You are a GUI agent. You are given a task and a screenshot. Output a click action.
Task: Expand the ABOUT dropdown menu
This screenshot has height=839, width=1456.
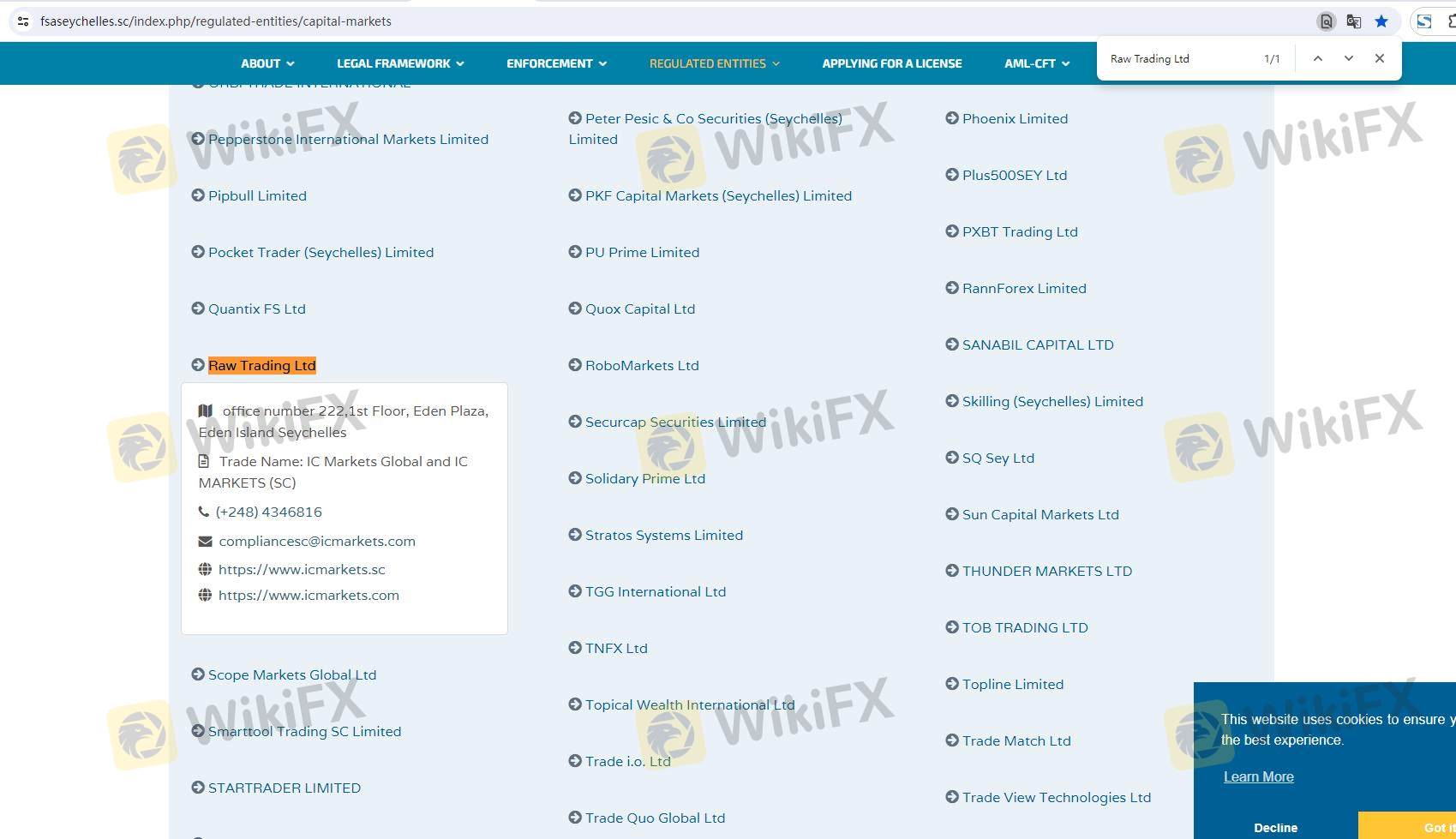[x=267, y=63]
